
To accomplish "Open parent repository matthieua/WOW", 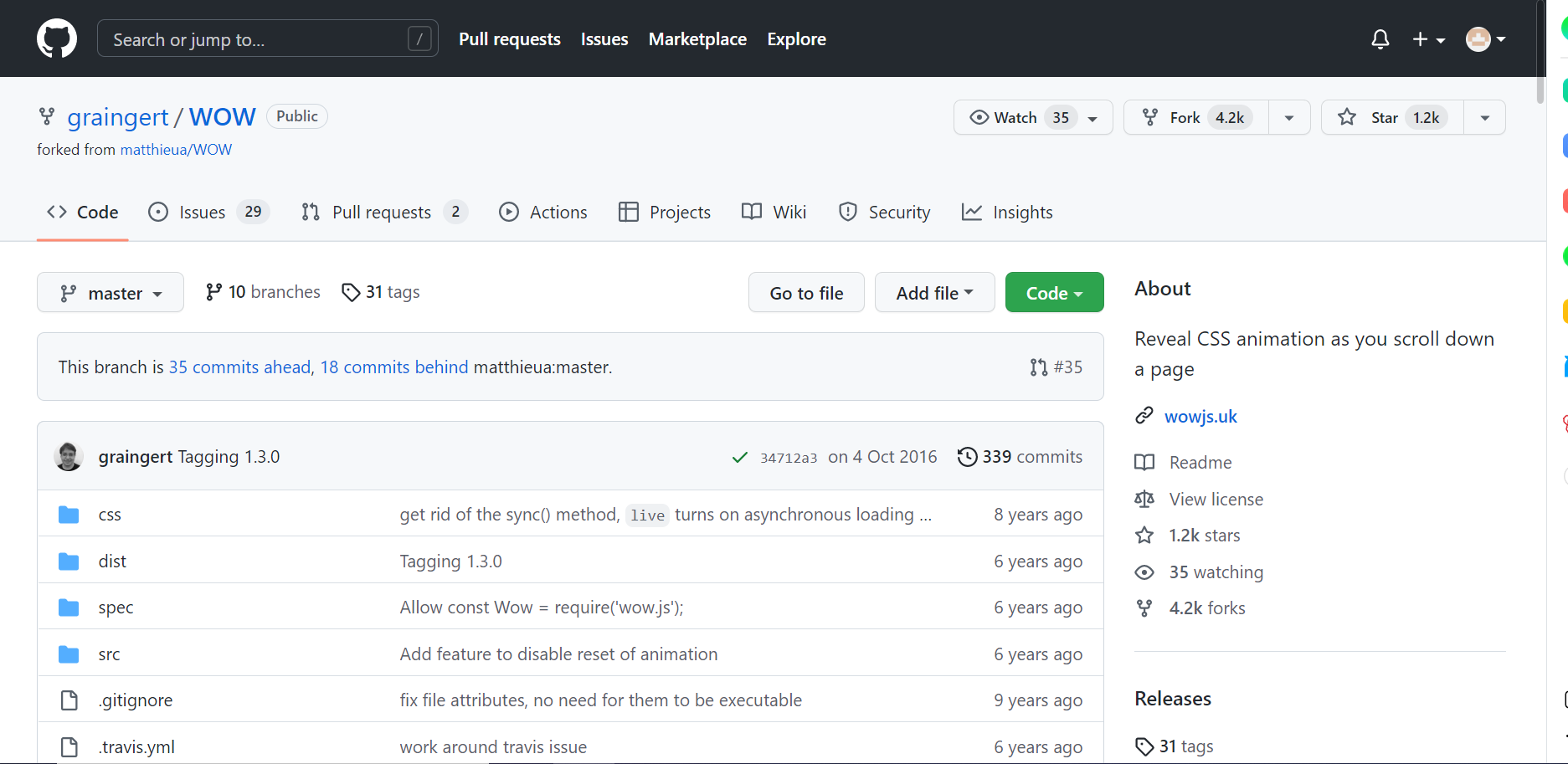I will pos(176,150).
